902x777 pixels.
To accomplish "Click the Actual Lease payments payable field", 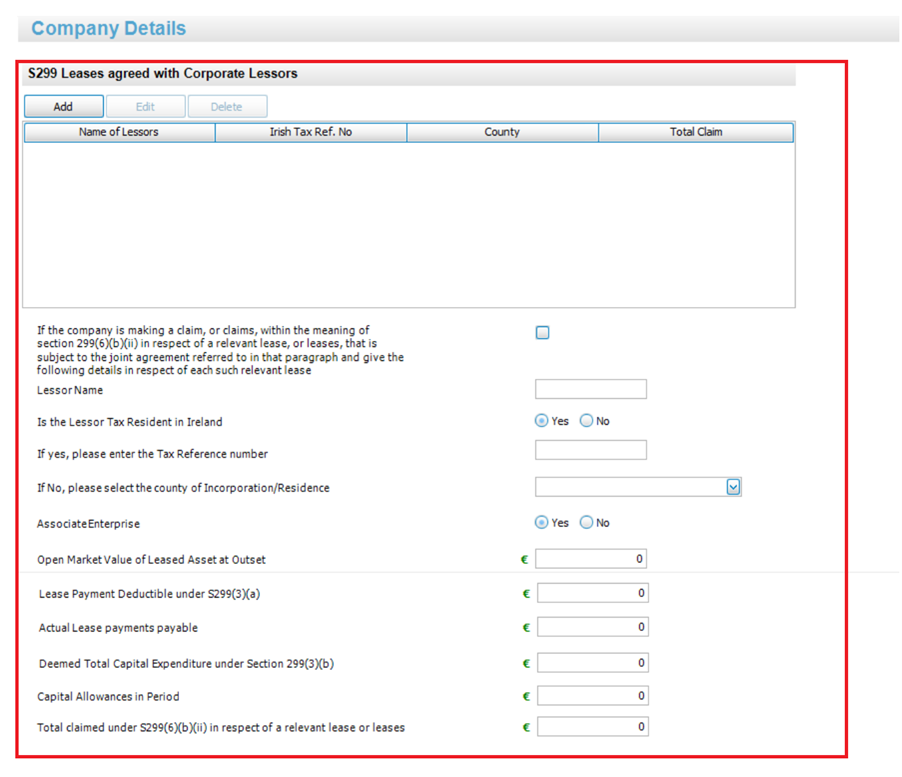I will pyautogui.click(x=593, y=627).
